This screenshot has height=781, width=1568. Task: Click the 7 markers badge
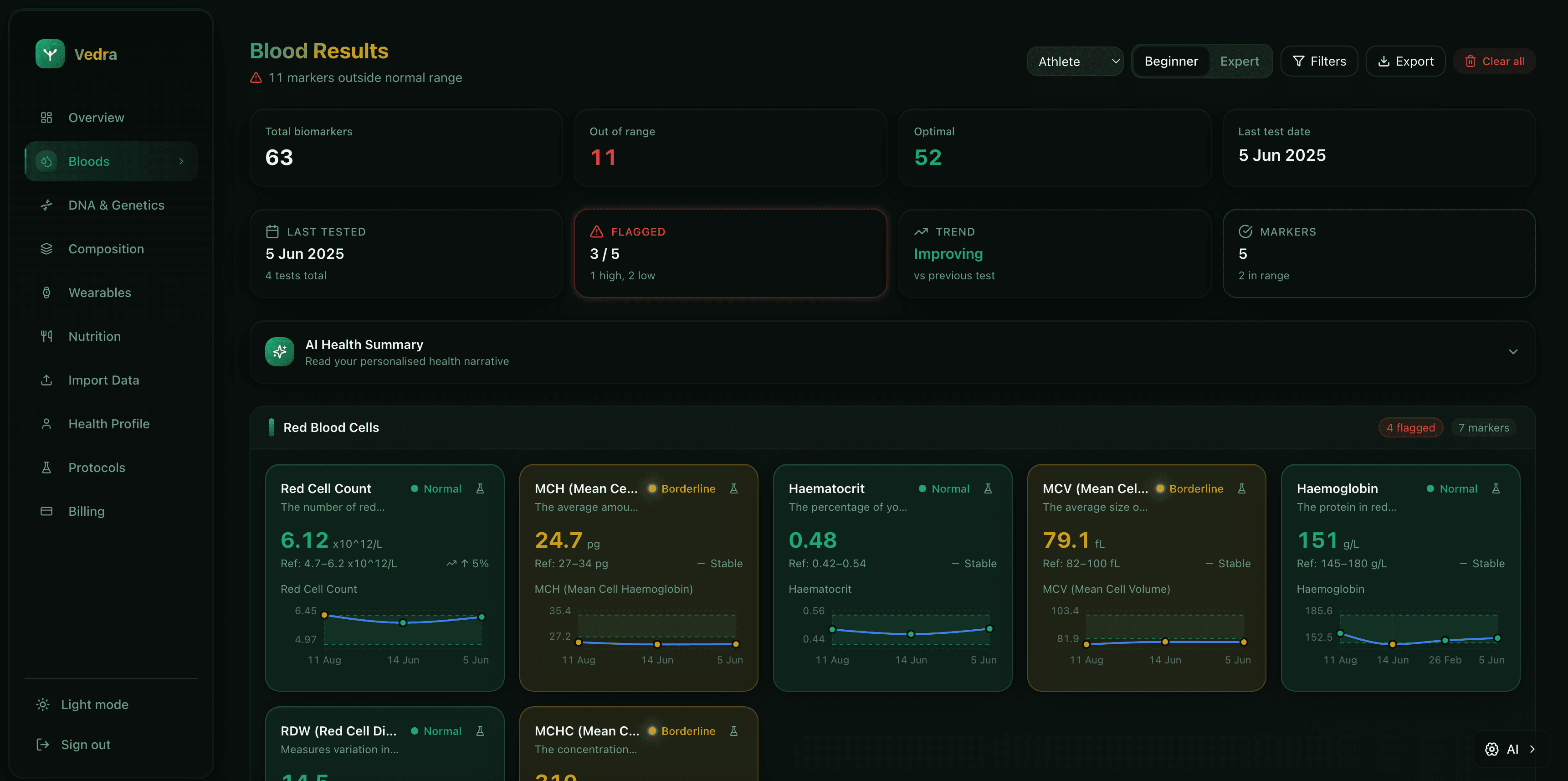pyautogui.click(x=1483, y=428)
